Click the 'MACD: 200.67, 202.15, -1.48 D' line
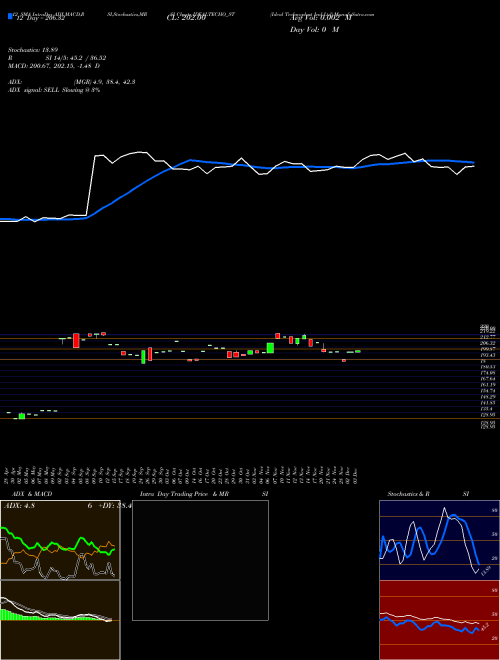Image resolution: width=500 pixels, height=660 pixels. click(x=54, y=66)
